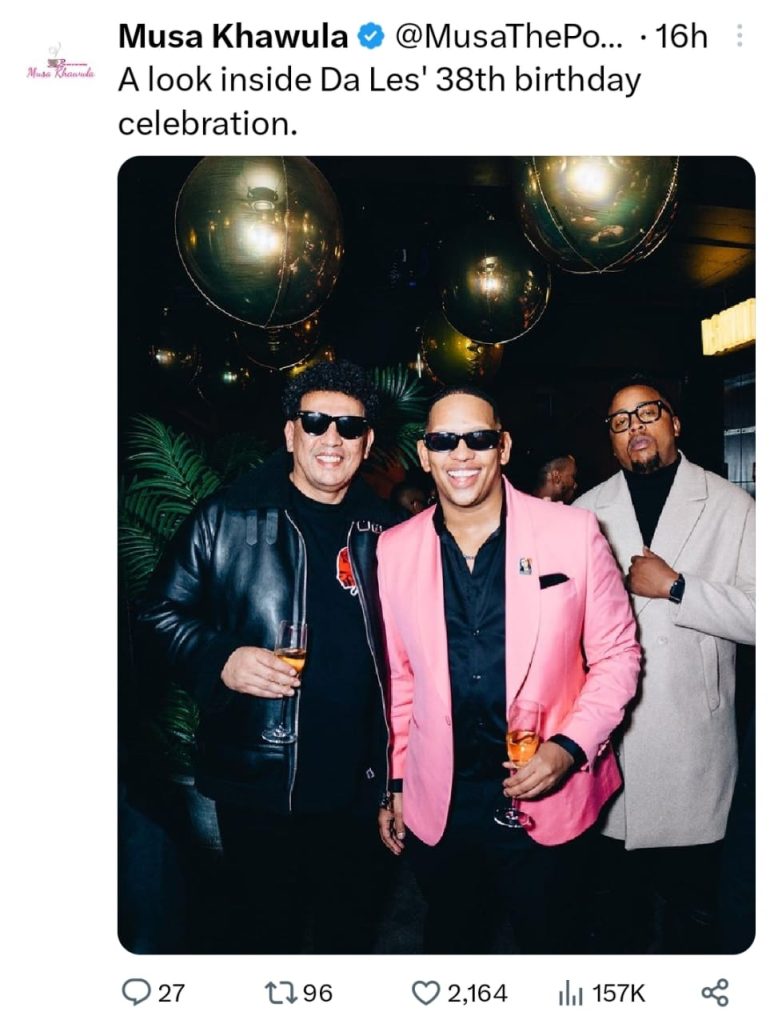Like the tweet with the heart icon
Image resolution: width=778 pixels, height=1024 pixels.
click(426, 992)
